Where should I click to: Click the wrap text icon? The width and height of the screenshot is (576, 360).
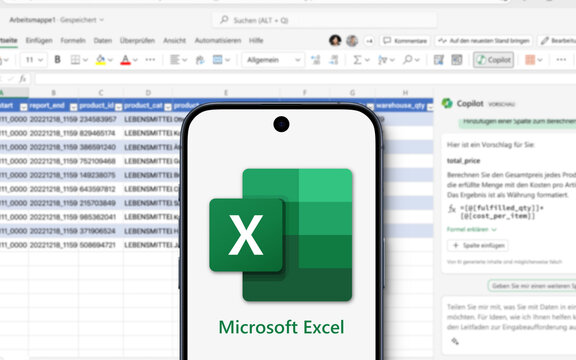(200, 60)
